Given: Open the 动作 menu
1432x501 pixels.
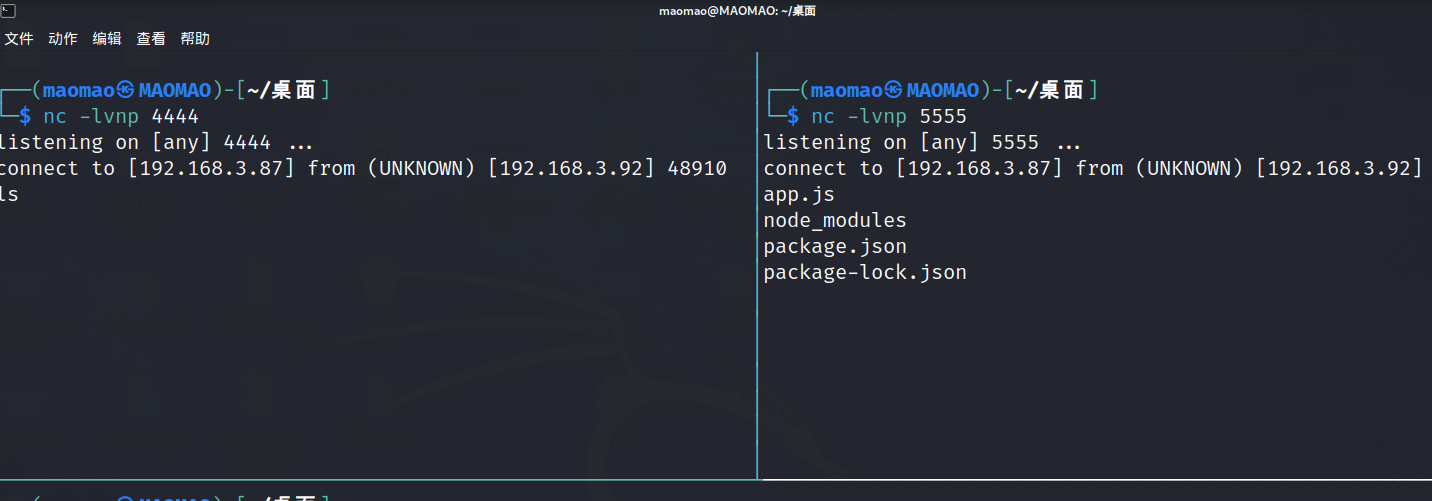Looking at the screenshot, I should pyautogui.click(x=63, y=39).
